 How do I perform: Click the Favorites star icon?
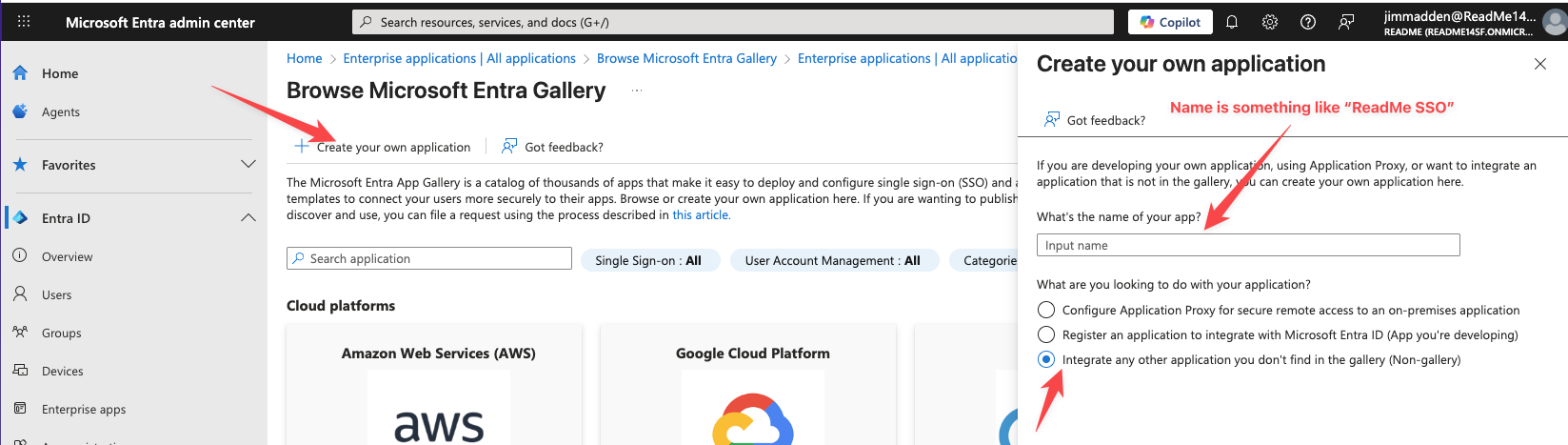click(x=20, y=164)
